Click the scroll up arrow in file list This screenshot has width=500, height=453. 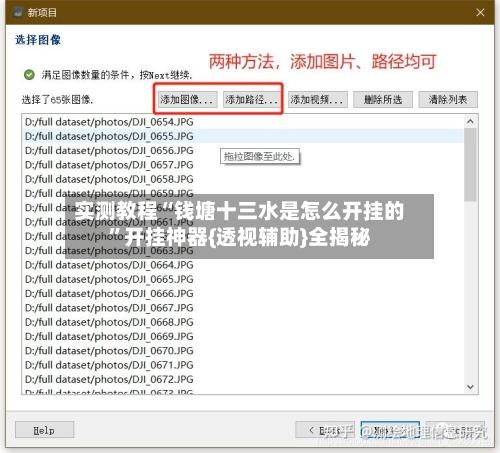470,121
